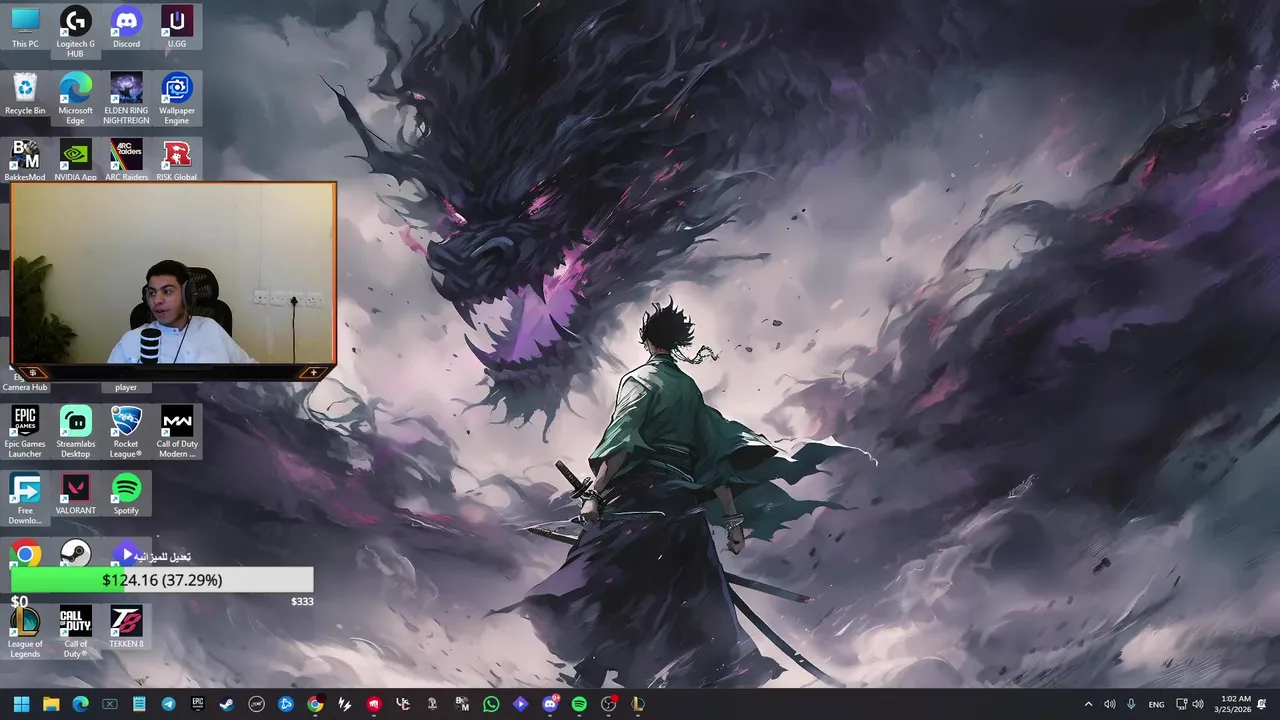Screen dimensions: 1280x720
Task: Select the This PC desktop icon
Action: tap(25, 27)
